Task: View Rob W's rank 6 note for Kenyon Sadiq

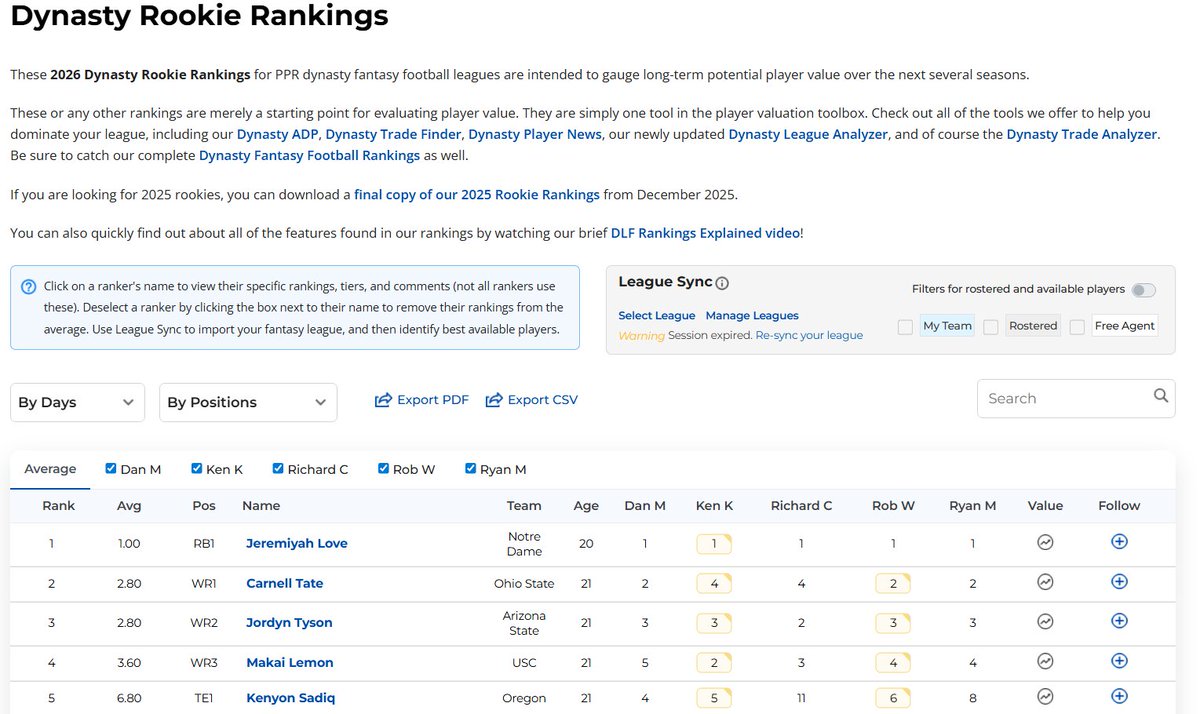Action: pyautogui.click(x=893, y=698)
